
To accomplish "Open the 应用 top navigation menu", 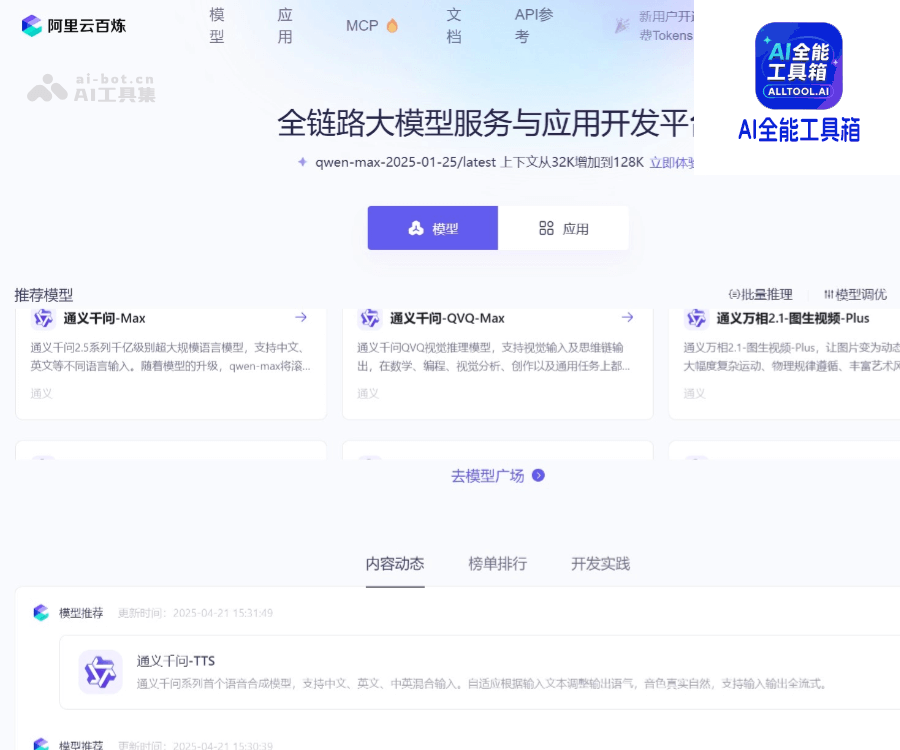I will [285, 26].
